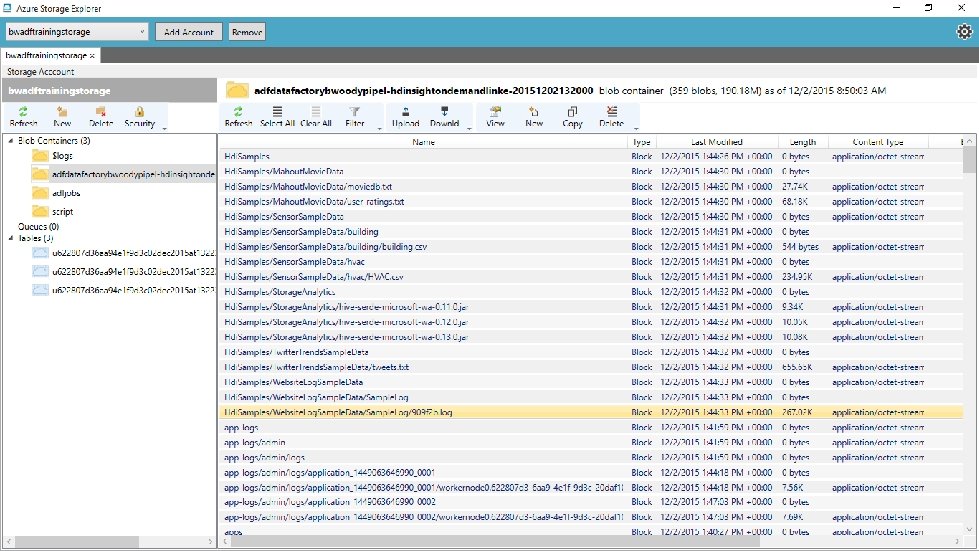Viewport: 979px width, 551px height.
Task: Select first table icon under Tables
Action: coord(41,253)
